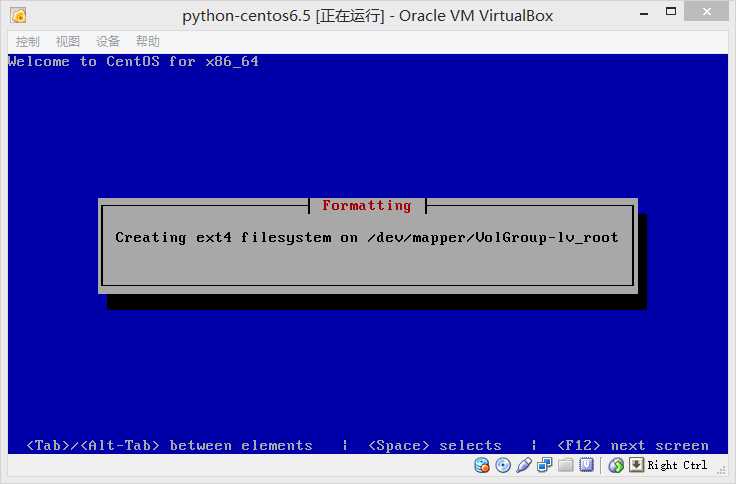This screenshot has width=736, height=484.
Task: Click the 'Right Ctrl' host key label
Action: coord(677,465)
